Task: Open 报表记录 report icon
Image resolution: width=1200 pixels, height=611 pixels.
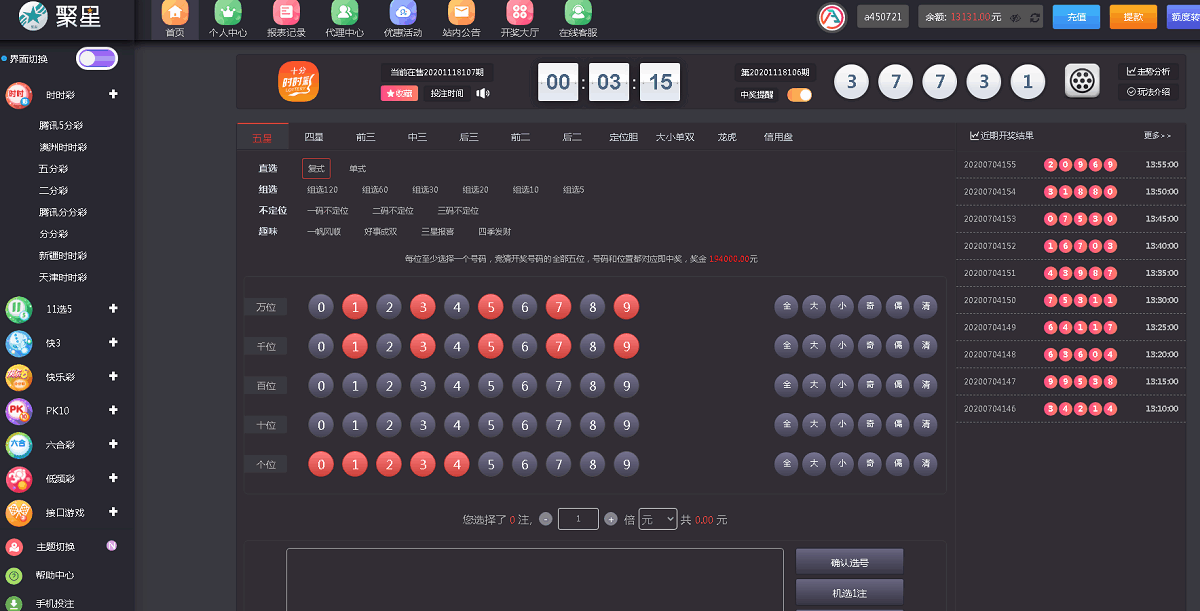Action: (286, 14)
